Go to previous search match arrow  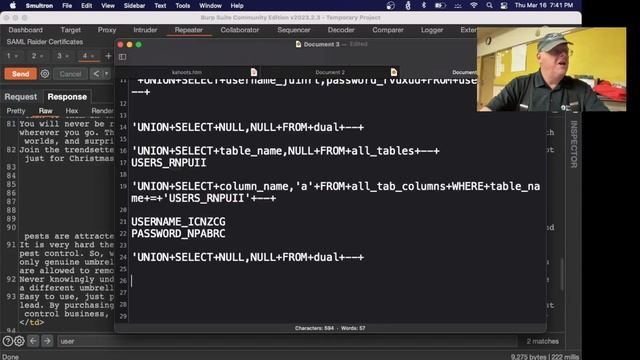tap(33, 341)
